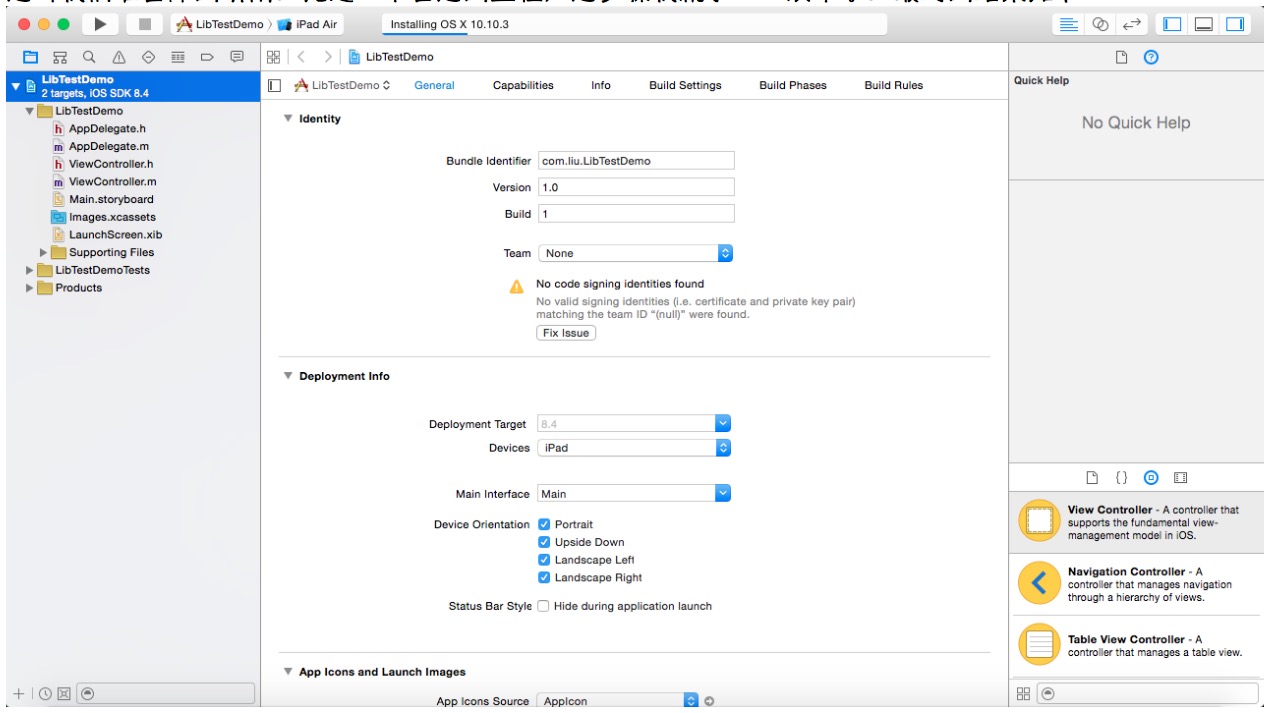Viewport: 1276px width, 713px height.
Task: Toggle the Utilities pane visibility button
Action: coord(1235,24)
